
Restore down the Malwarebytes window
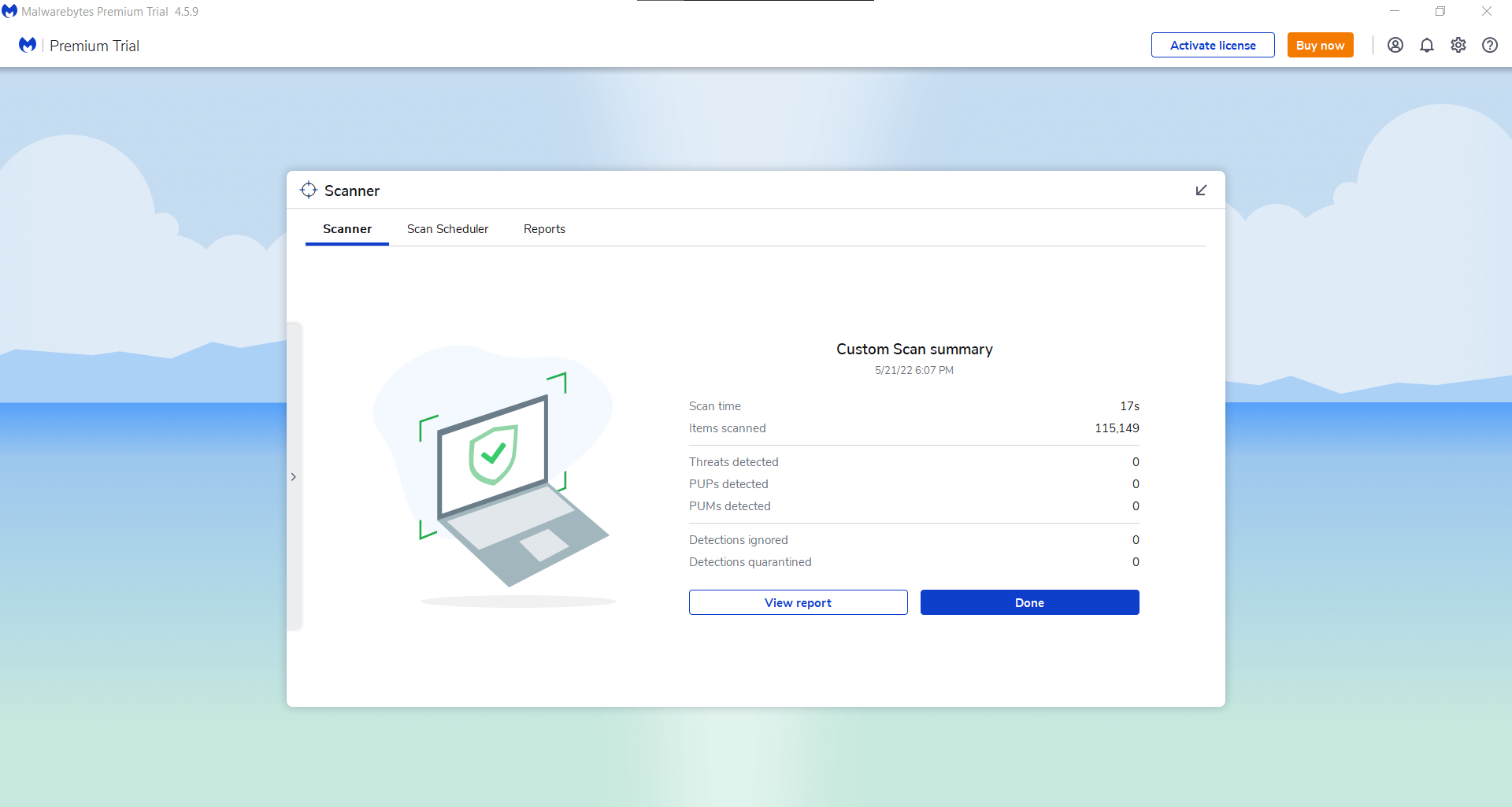point(1440,11)
